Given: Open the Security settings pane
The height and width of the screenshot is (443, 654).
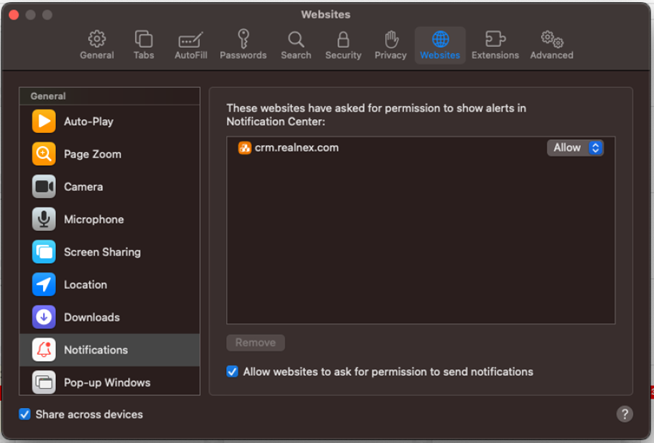Looking at the screenshot, I should point(343,45).
